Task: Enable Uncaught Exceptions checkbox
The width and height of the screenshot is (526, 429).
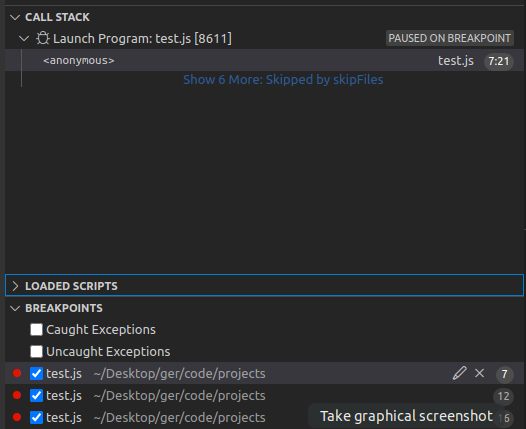Action: click(36, 352)
